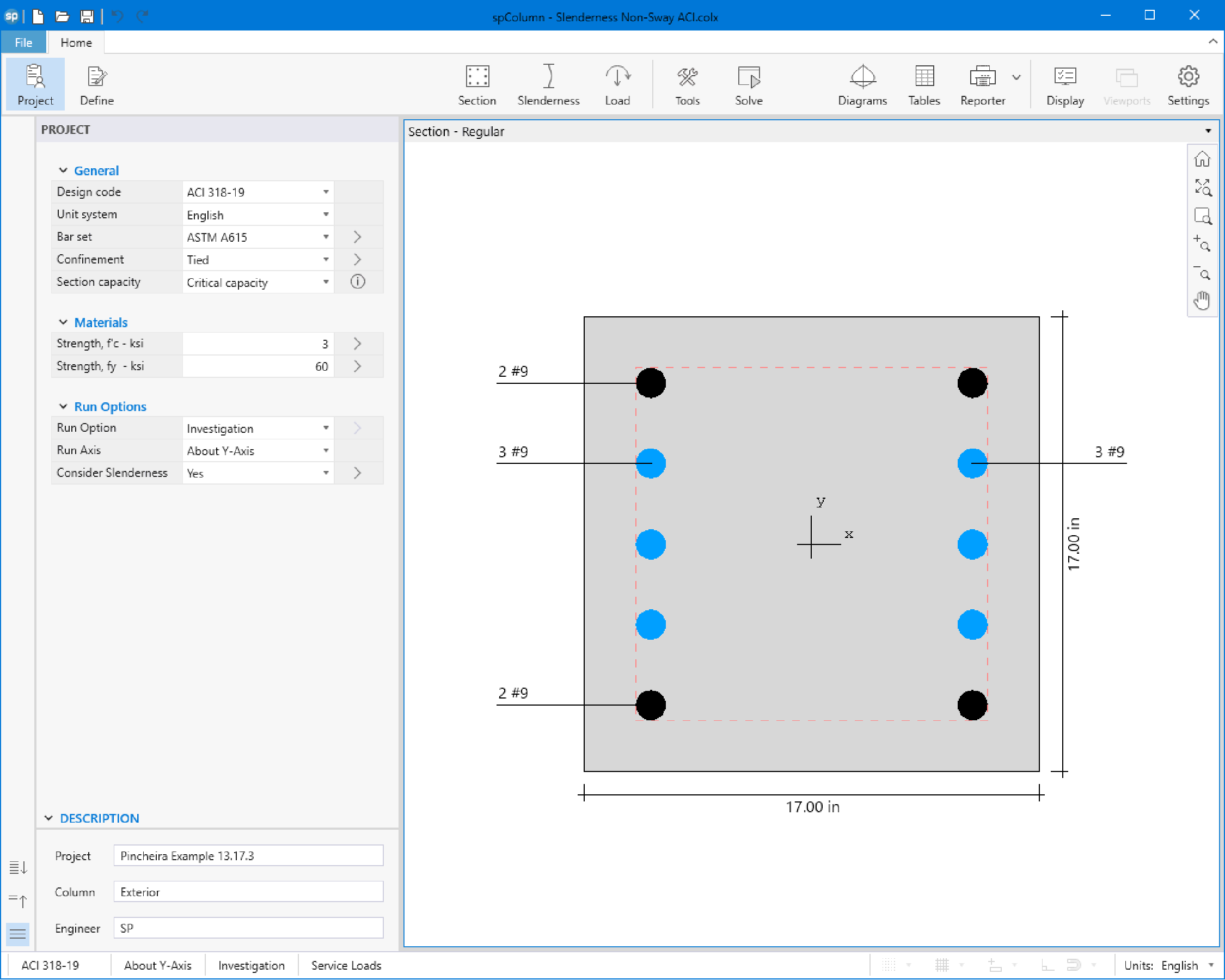Click the Investigation status bar item

pyautogui.click(x=251, y=965)
